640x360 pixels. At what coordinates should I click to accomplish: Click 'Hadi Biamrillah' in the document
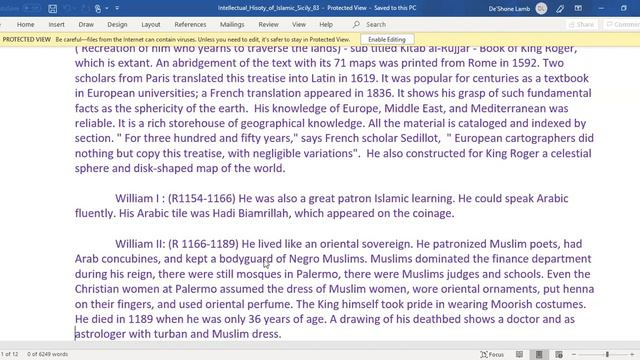(x=251, y=213)
